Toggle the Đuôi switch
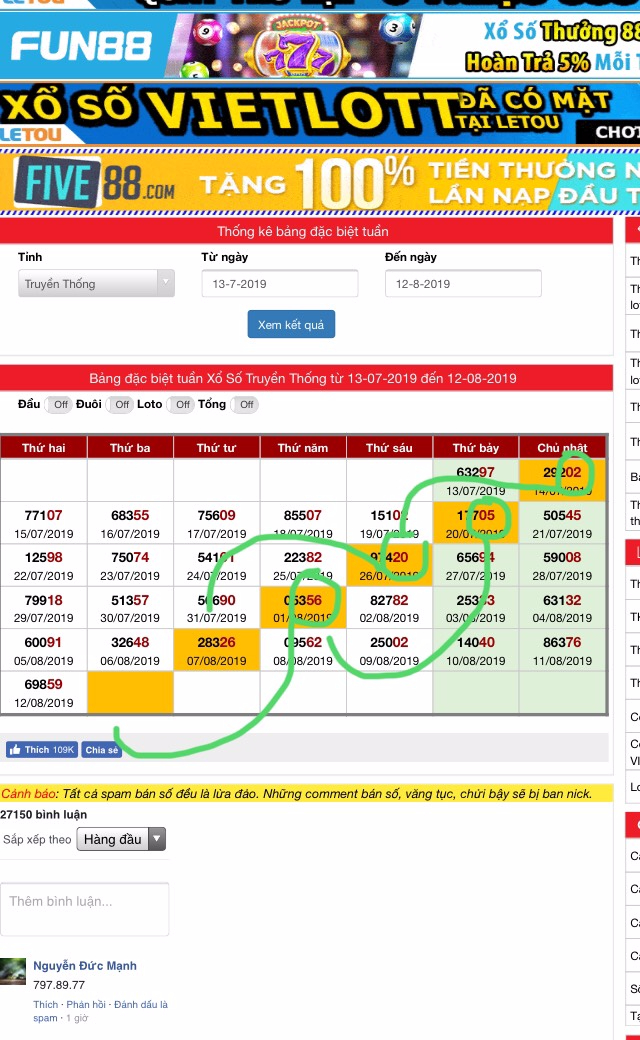The image size is (640, 1040). point(121,405)
